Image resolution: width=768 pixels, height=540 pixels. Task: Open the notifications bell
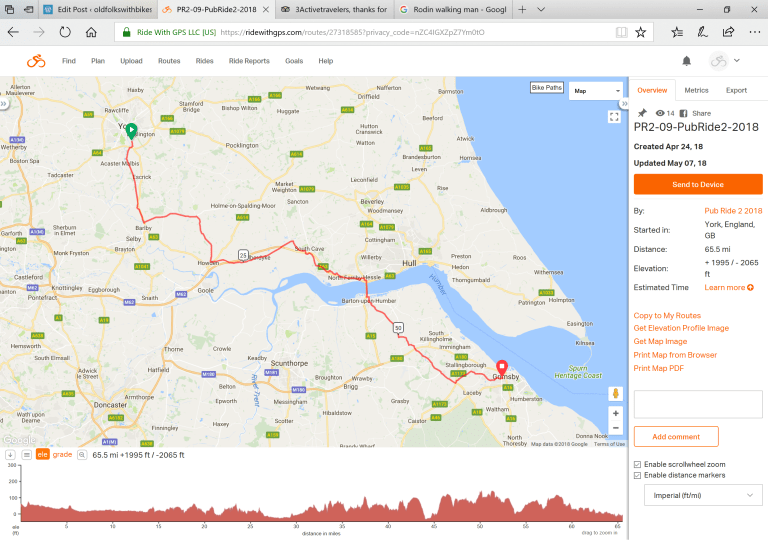pyautogui.click(x=687, y=61)
